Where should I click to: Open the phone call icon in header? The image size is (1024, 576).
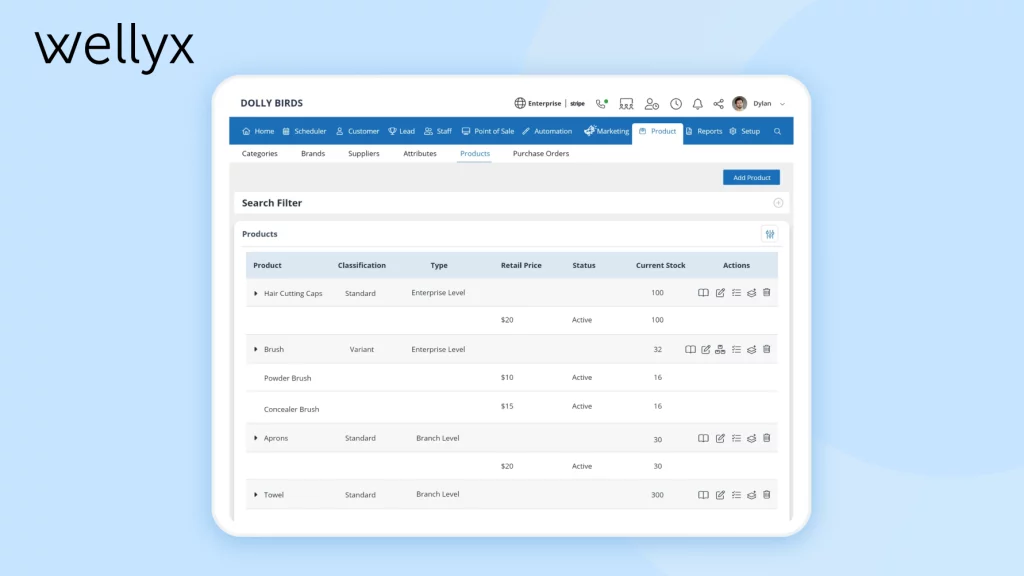(601, 103)
